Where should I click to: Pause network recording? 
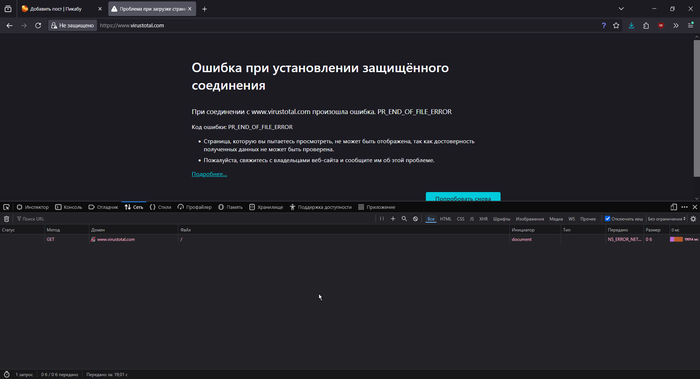tap(382, 219)
